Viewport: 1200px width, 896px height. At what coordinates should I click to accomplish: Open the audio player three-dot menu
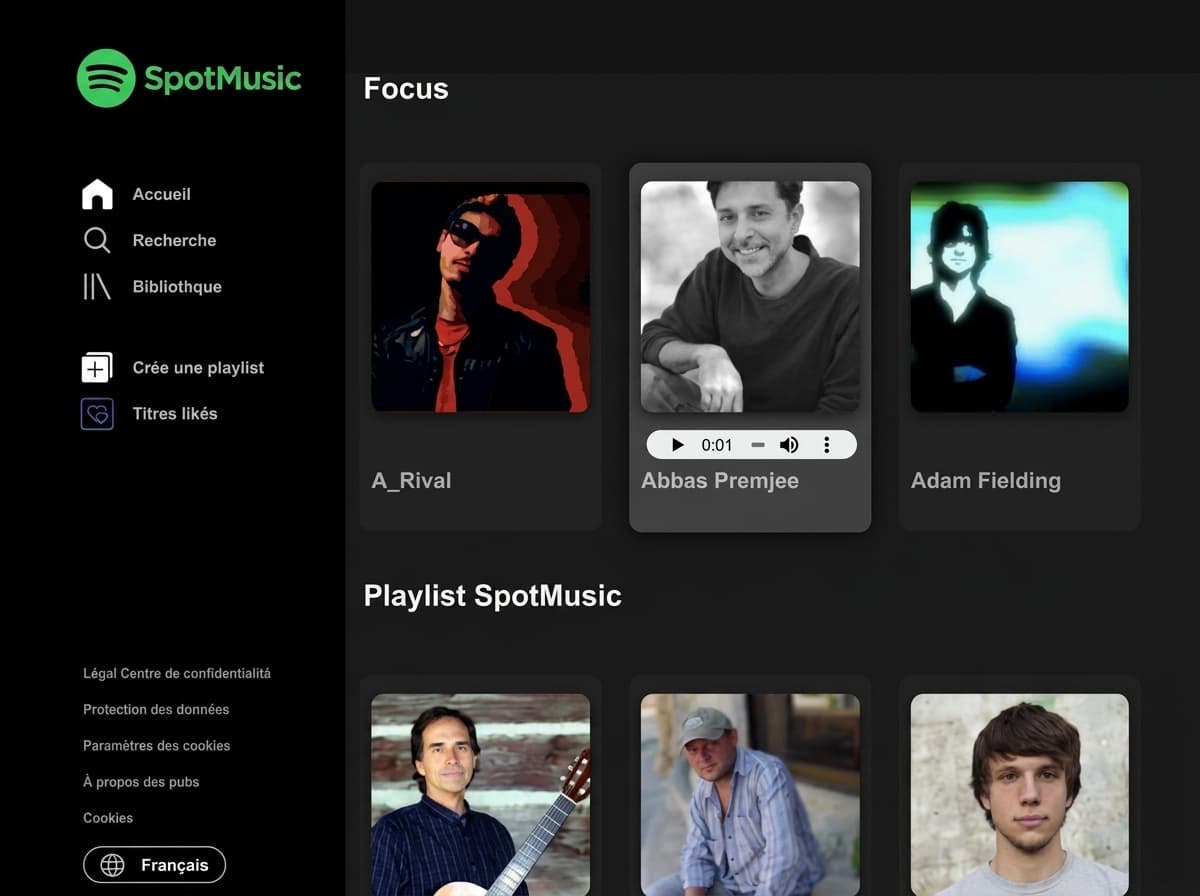[x=826, y=445]
